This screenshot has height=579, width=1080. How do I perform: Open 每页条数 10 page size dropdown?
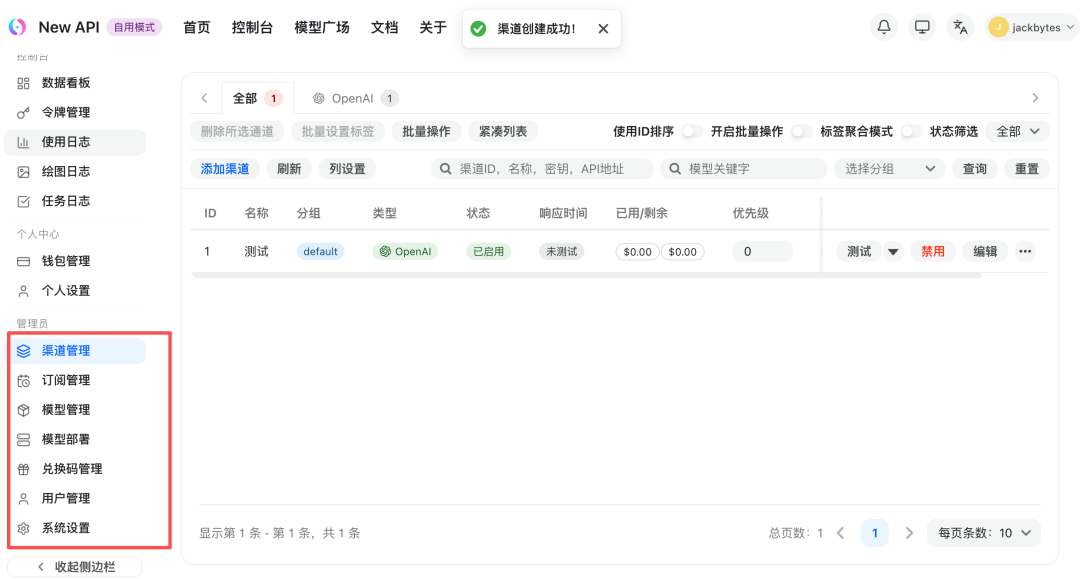click(x=984, y=533)
